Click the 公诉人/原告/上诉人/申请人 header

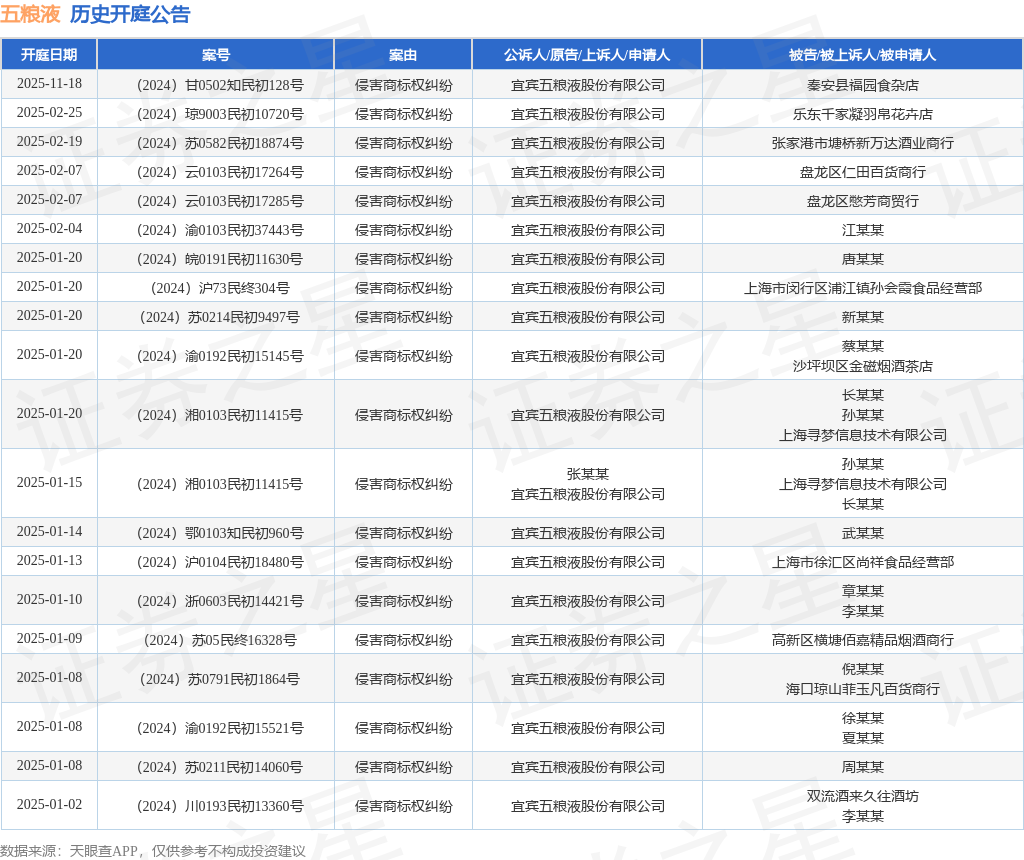(x=586, y=55)
